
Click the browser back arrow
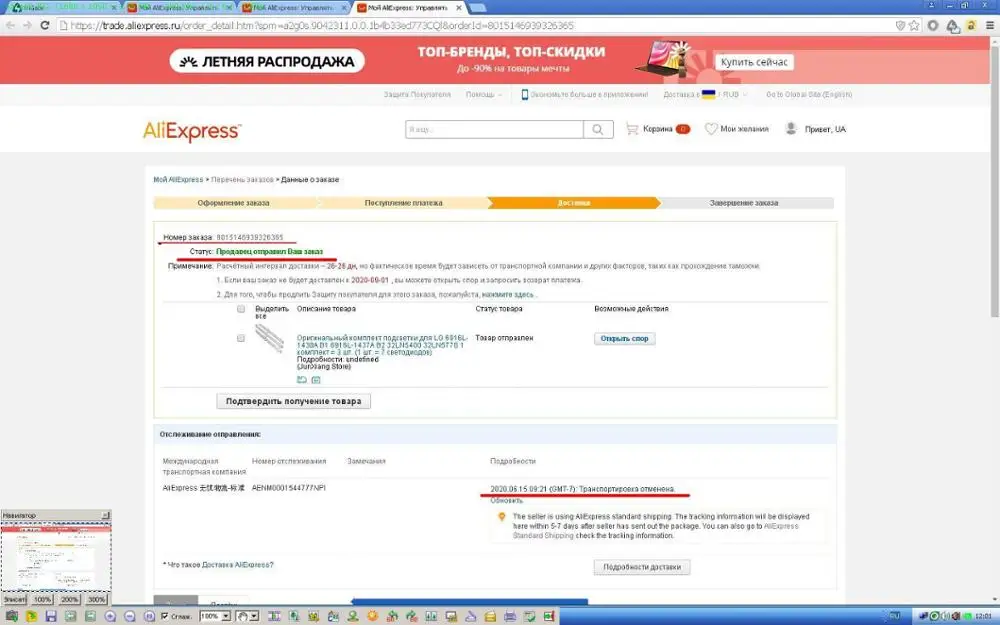coord(10,26)
